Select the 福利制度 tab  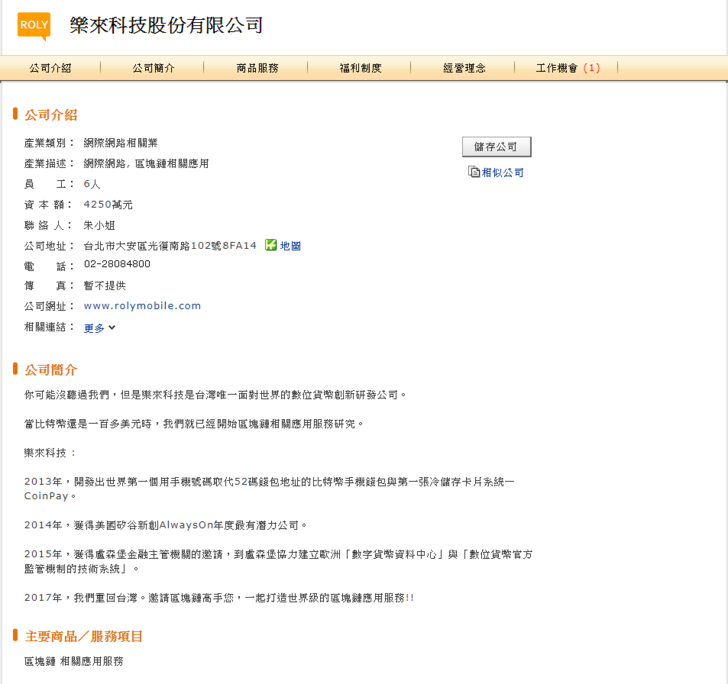pos(360,68)
